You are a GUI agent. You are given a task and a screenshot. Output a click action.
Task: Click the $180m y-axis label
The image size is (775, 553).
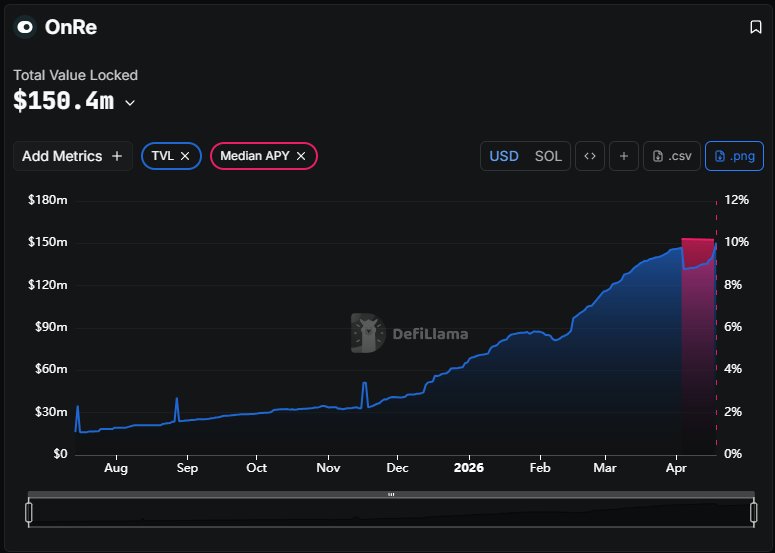click(47, 200)
